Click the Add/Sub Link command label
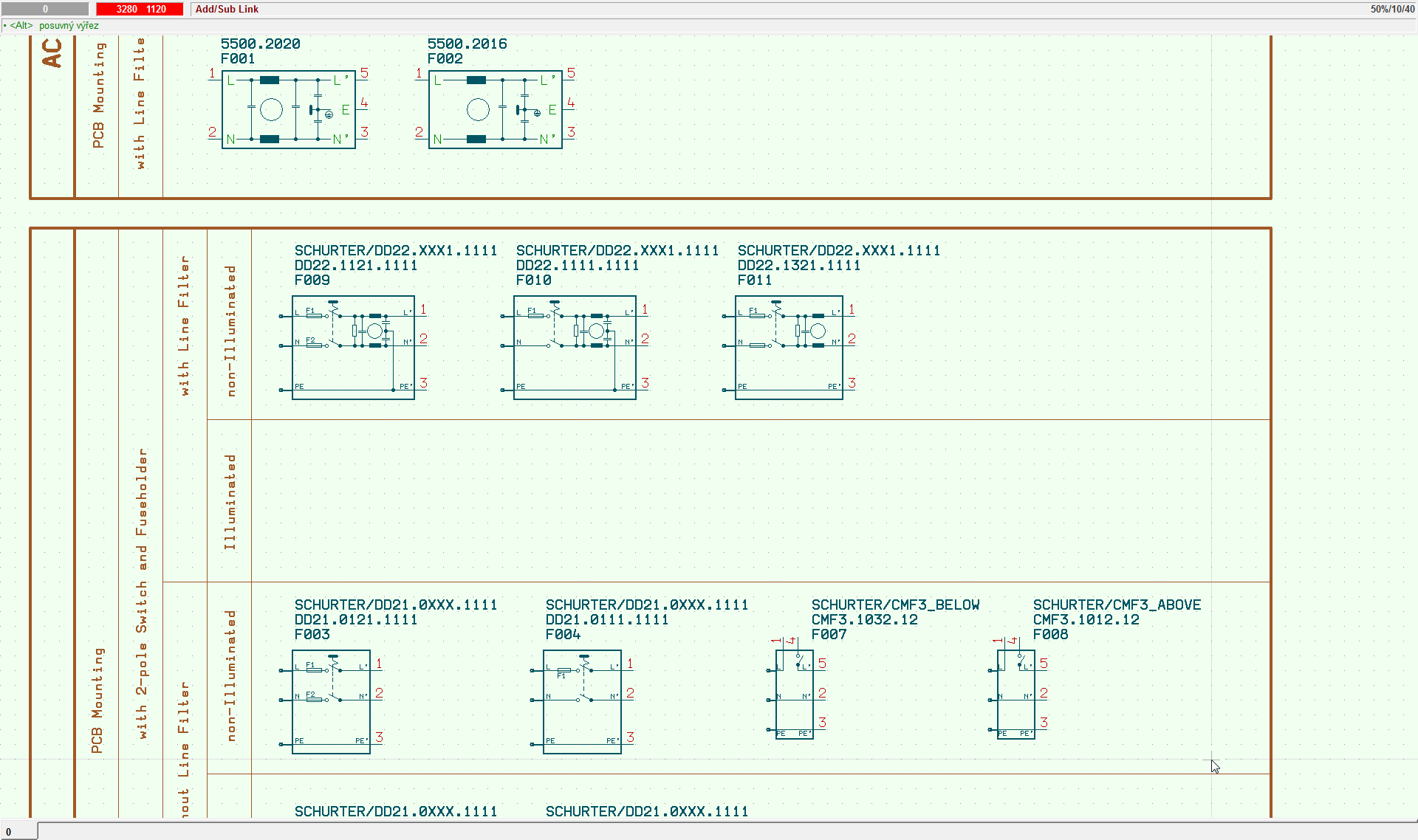1418x840 pixels. tap(227, 9)
